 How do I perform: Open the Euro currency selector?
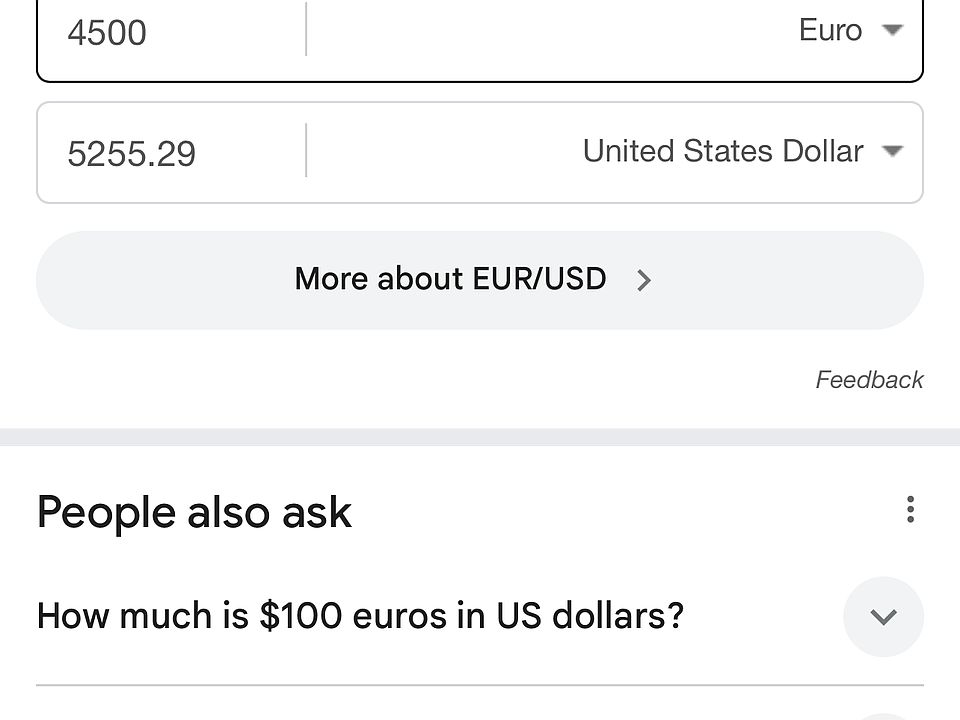830,30
